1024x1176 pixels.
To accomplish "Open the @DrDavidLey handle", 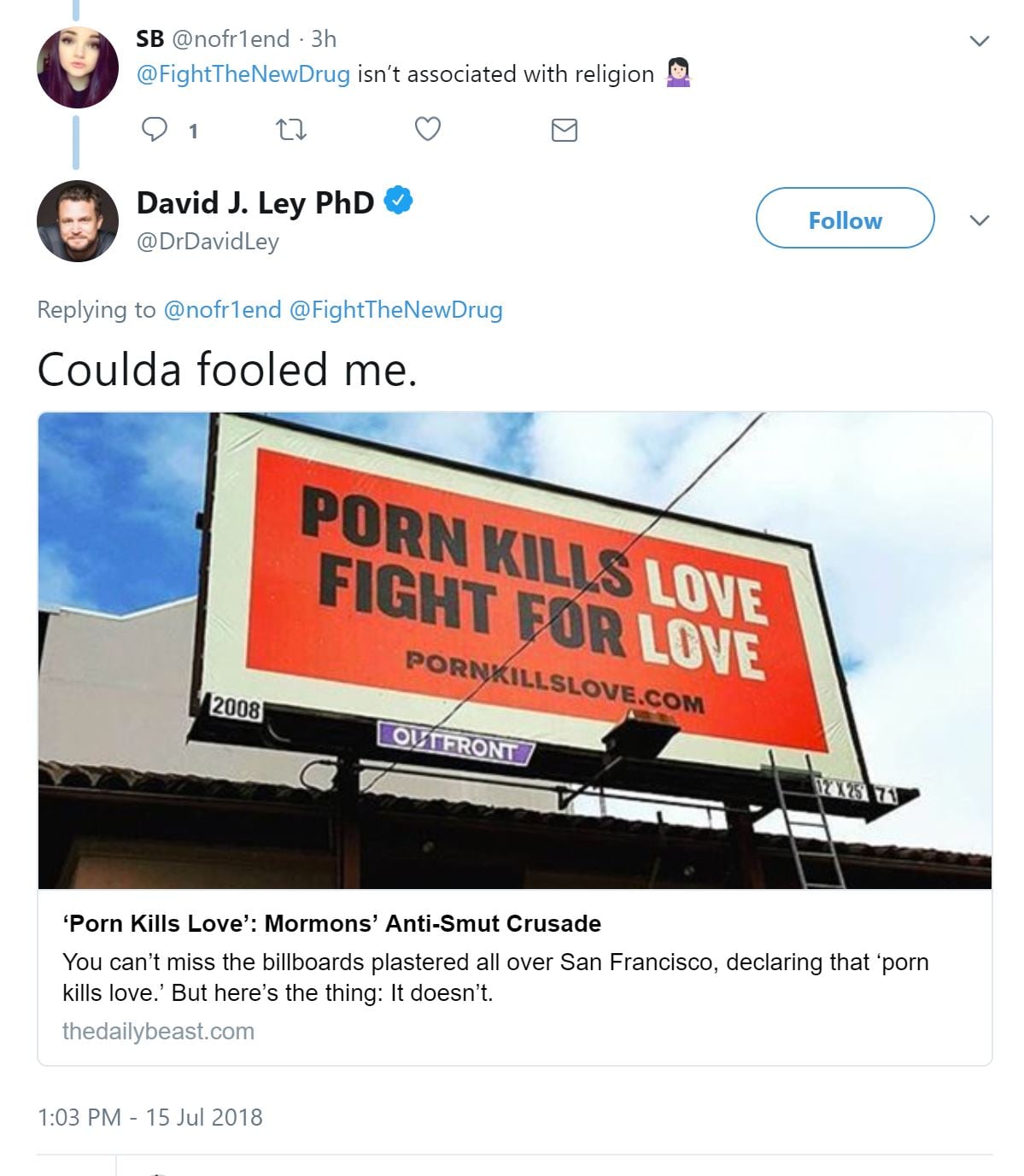I will coord(208,242).
